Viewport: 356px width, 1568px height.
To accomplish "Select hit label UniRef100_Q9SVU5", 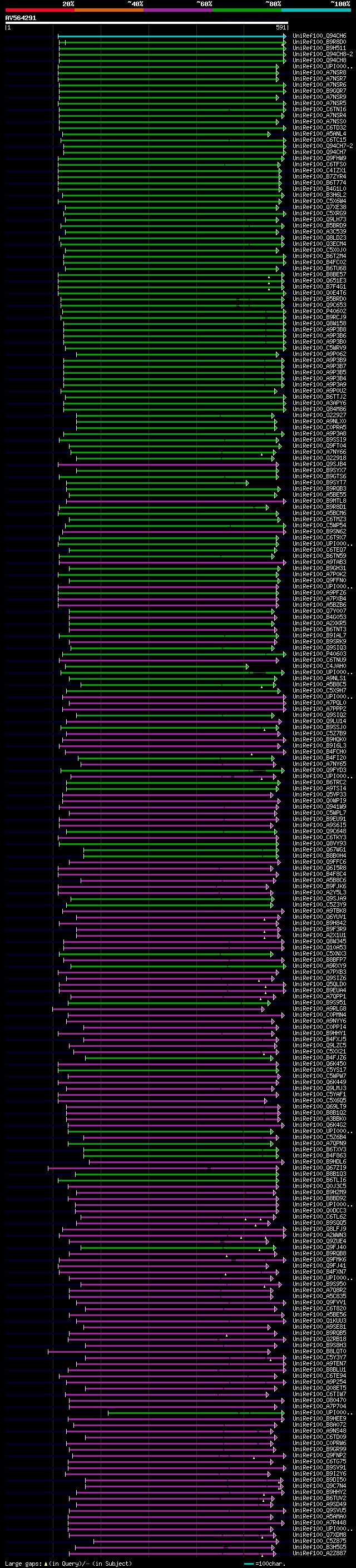I will click(319, 1510).
